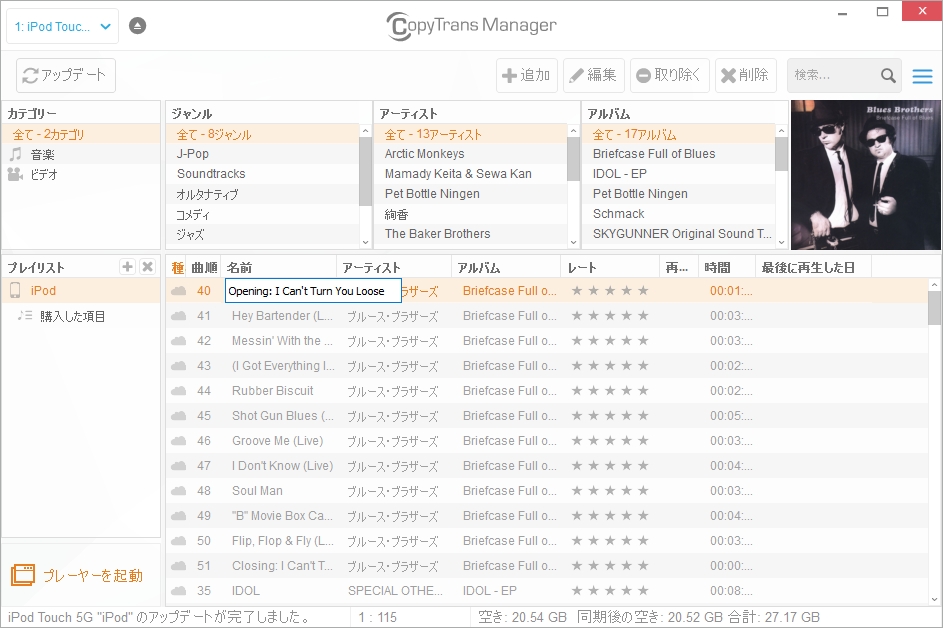
Task: Sort by アルバム column header in track list
Action: point(506,268)
